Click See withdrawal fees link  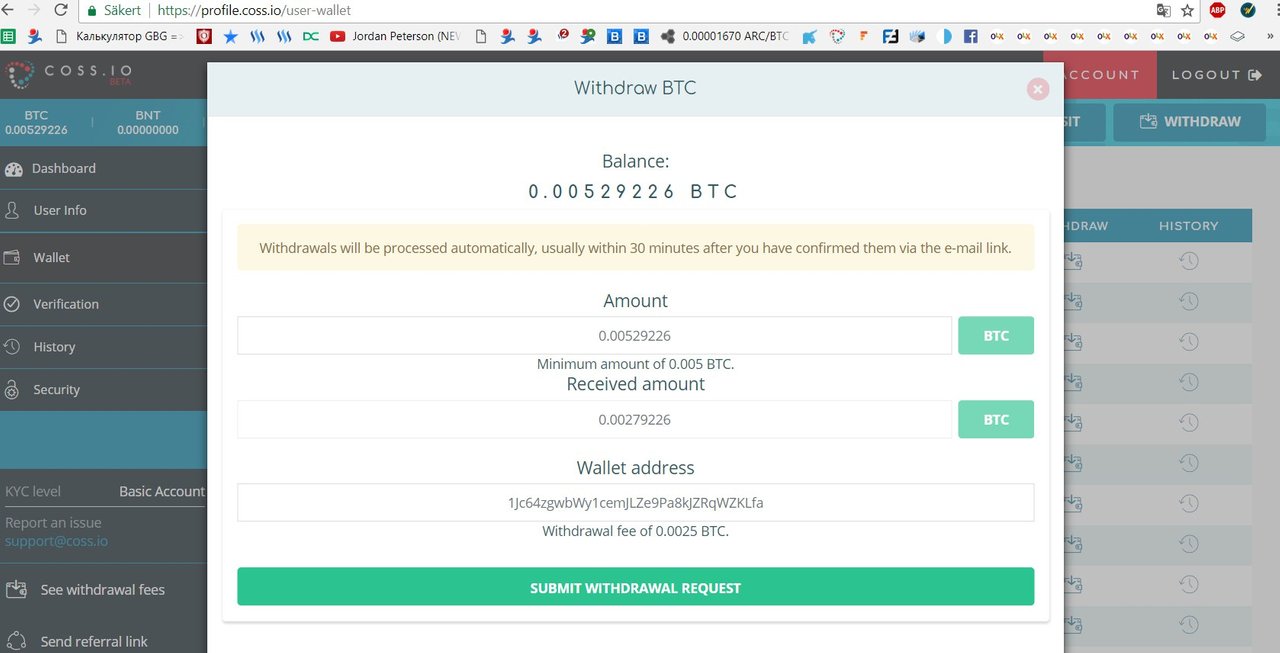pos(102,590)
